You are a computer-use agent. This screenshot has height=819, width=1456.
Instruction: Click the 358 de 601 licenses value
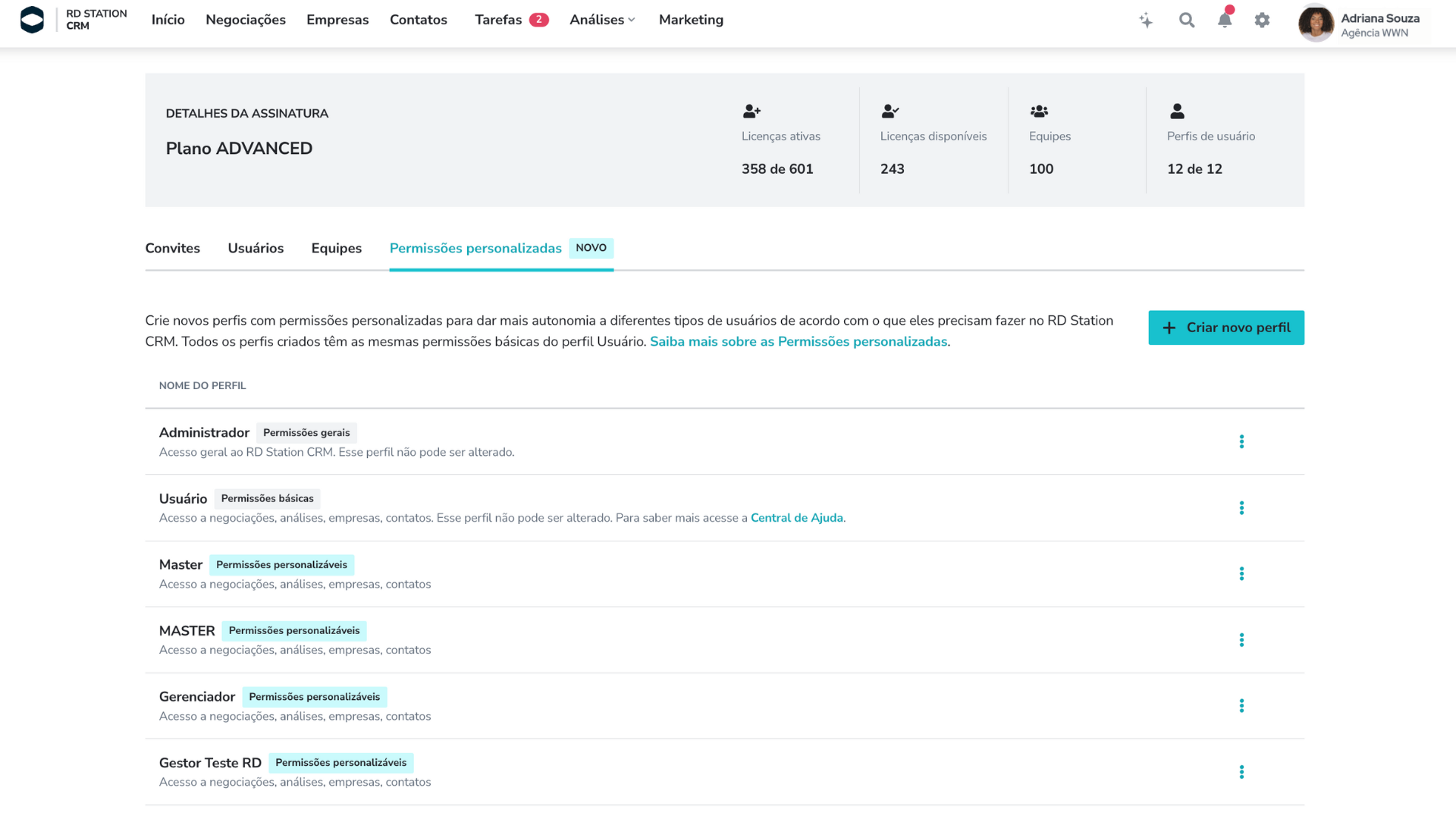tap(777, 169)
